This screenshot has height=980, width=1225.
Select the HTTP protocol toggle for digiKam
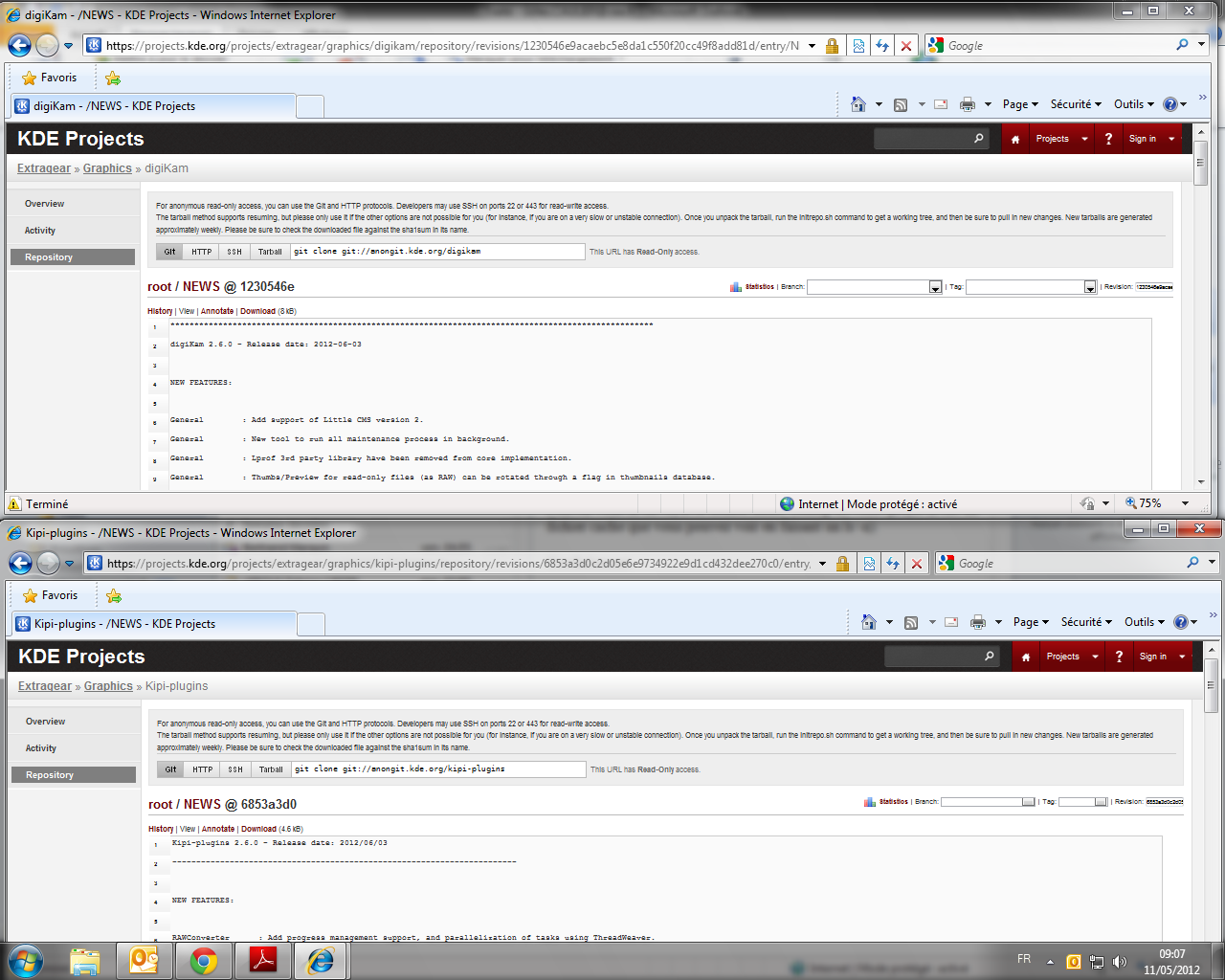pyautogui.click(x=201, y=252)
